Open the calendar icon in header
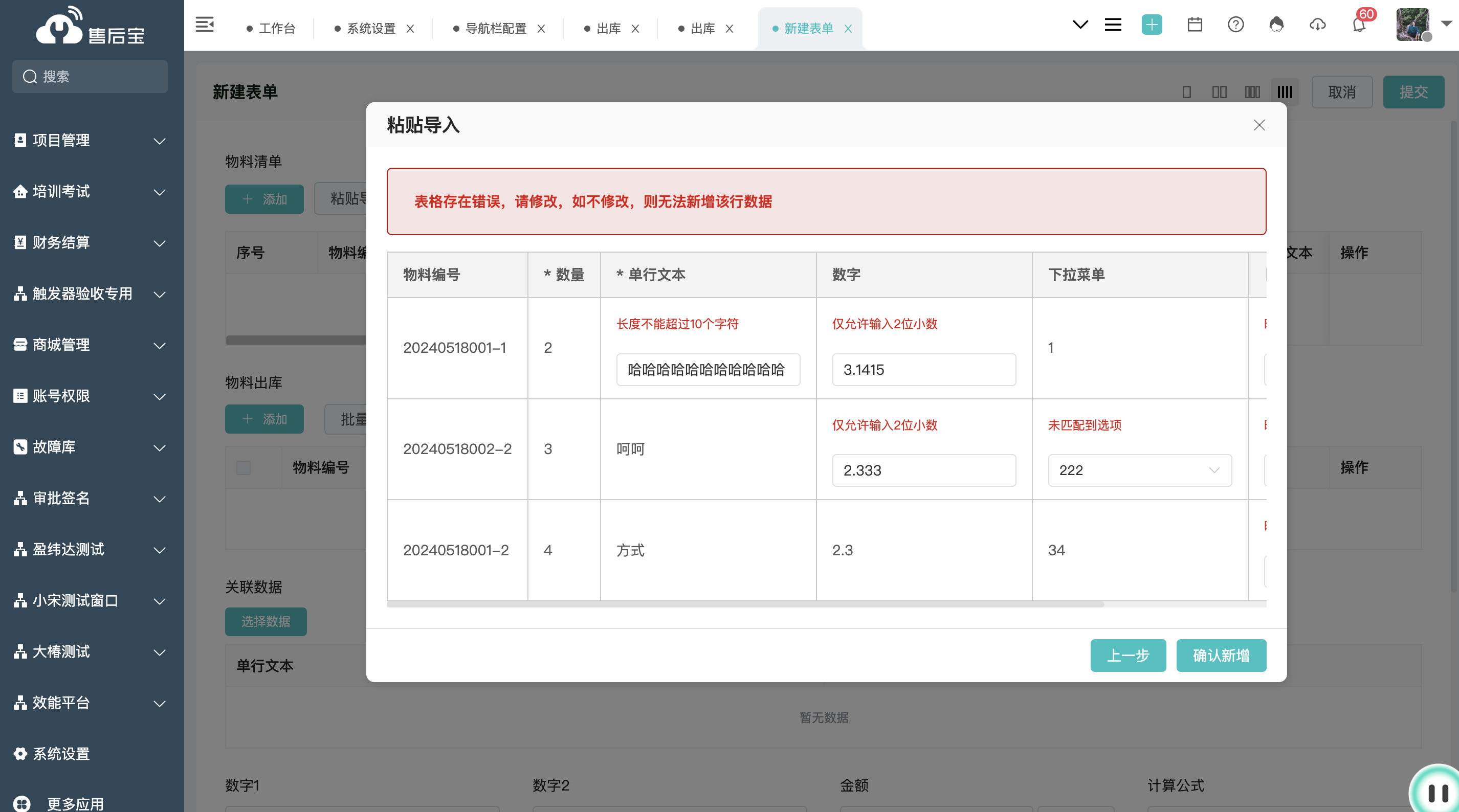The height and width of the screenshot is (812, 1459). 1195,25
